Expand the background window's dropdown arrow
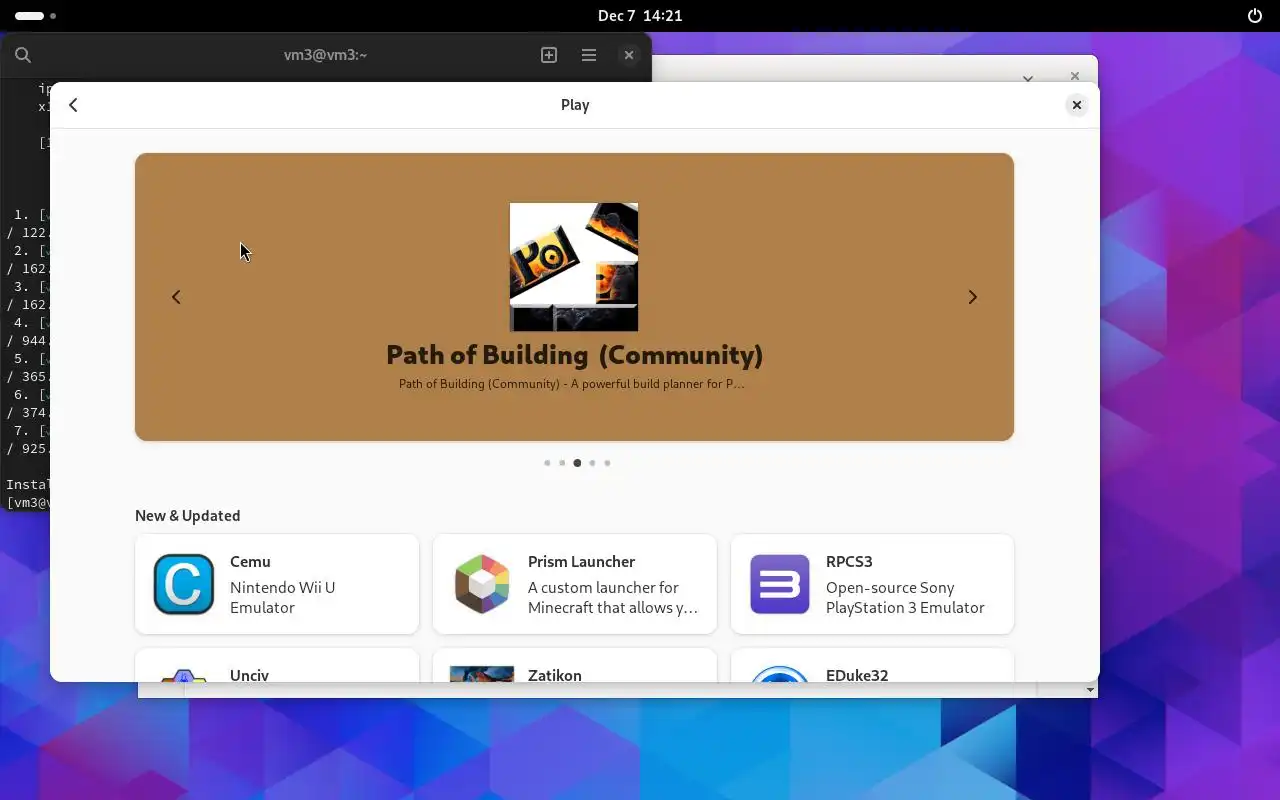The width and height of the screenshot is (1280, 800). point(1027,77)
